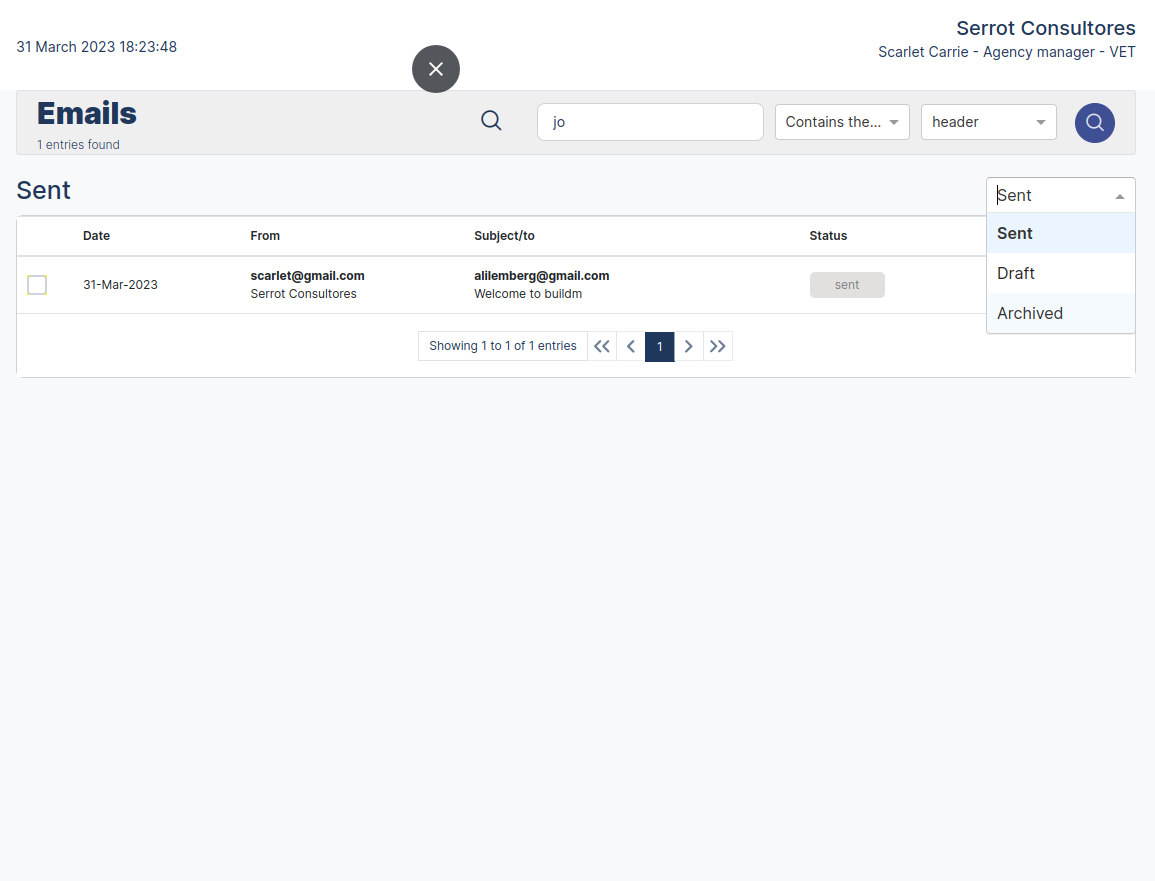
Task: Click the 'sent' status badge
Action: 847,284
